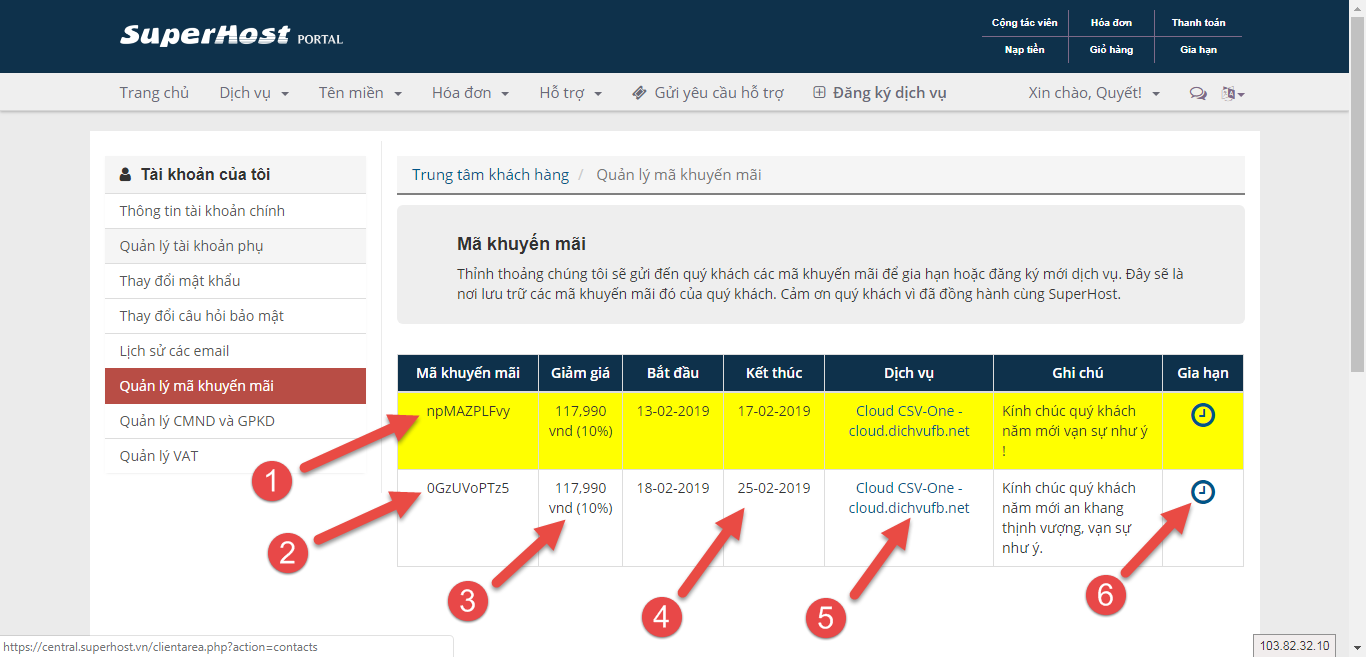Click Trung tâm khách hàng breadcrumb link

490,175
